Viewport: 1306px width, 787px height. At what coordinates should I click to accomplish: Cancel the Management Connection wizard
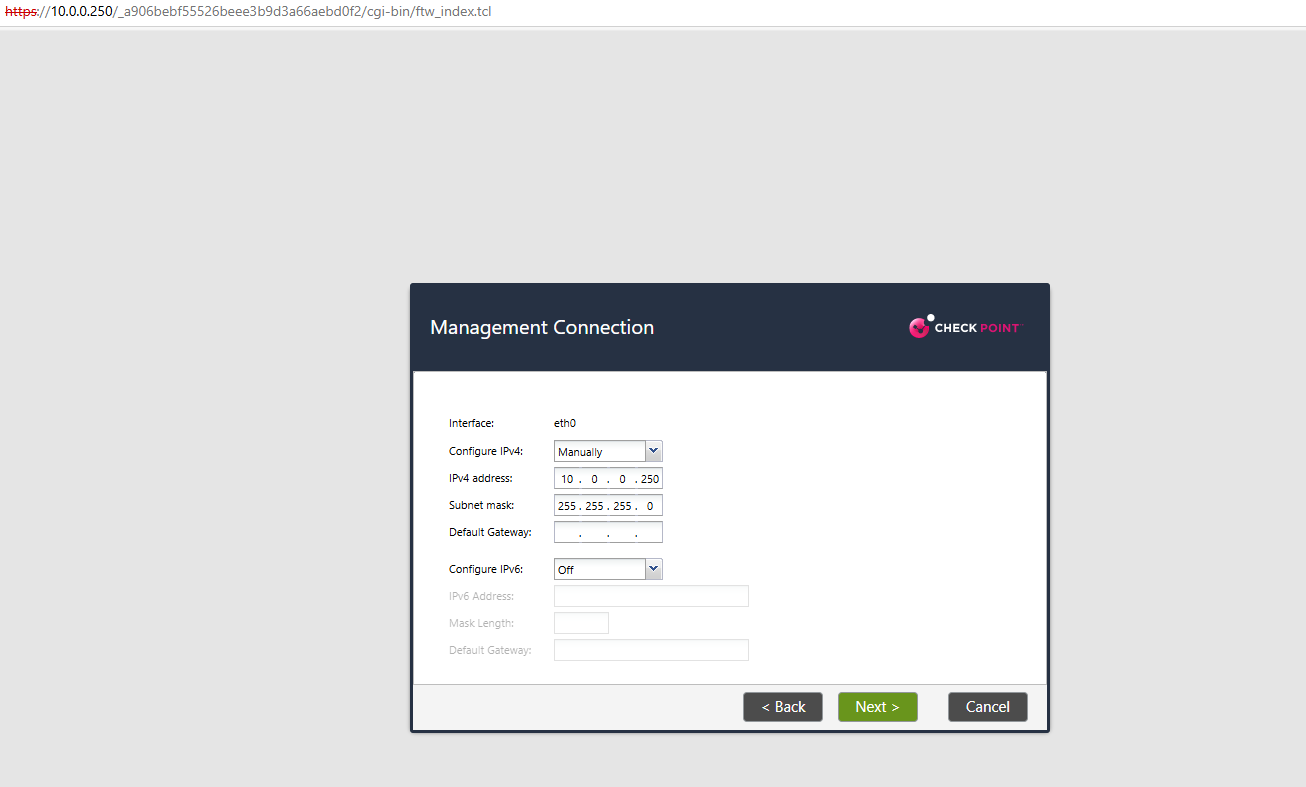988,707
